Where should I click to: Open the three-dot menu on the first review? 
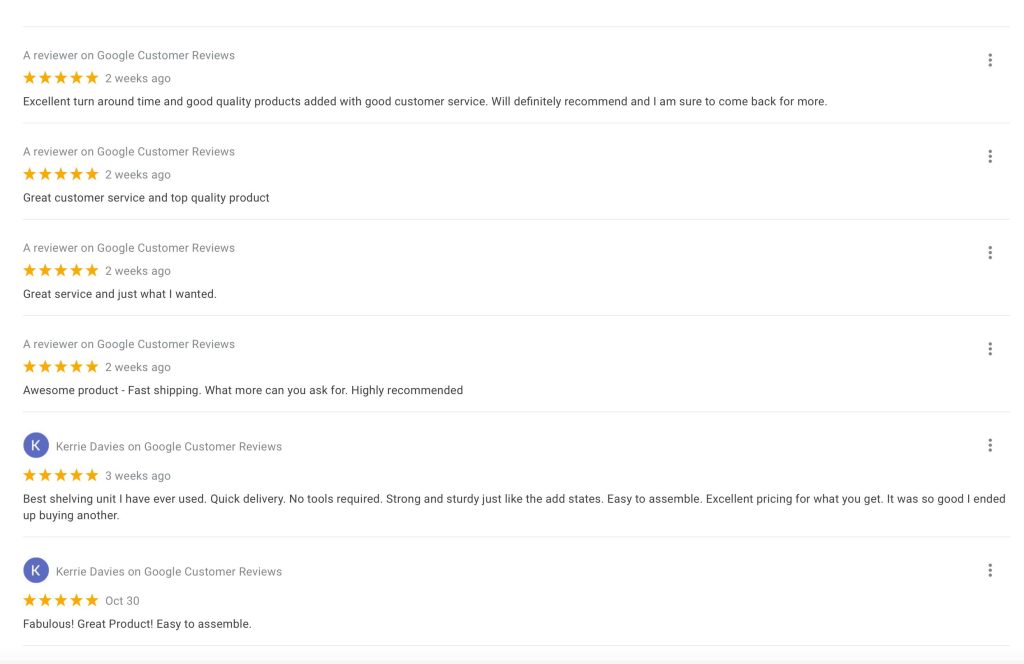pos(990,60)
